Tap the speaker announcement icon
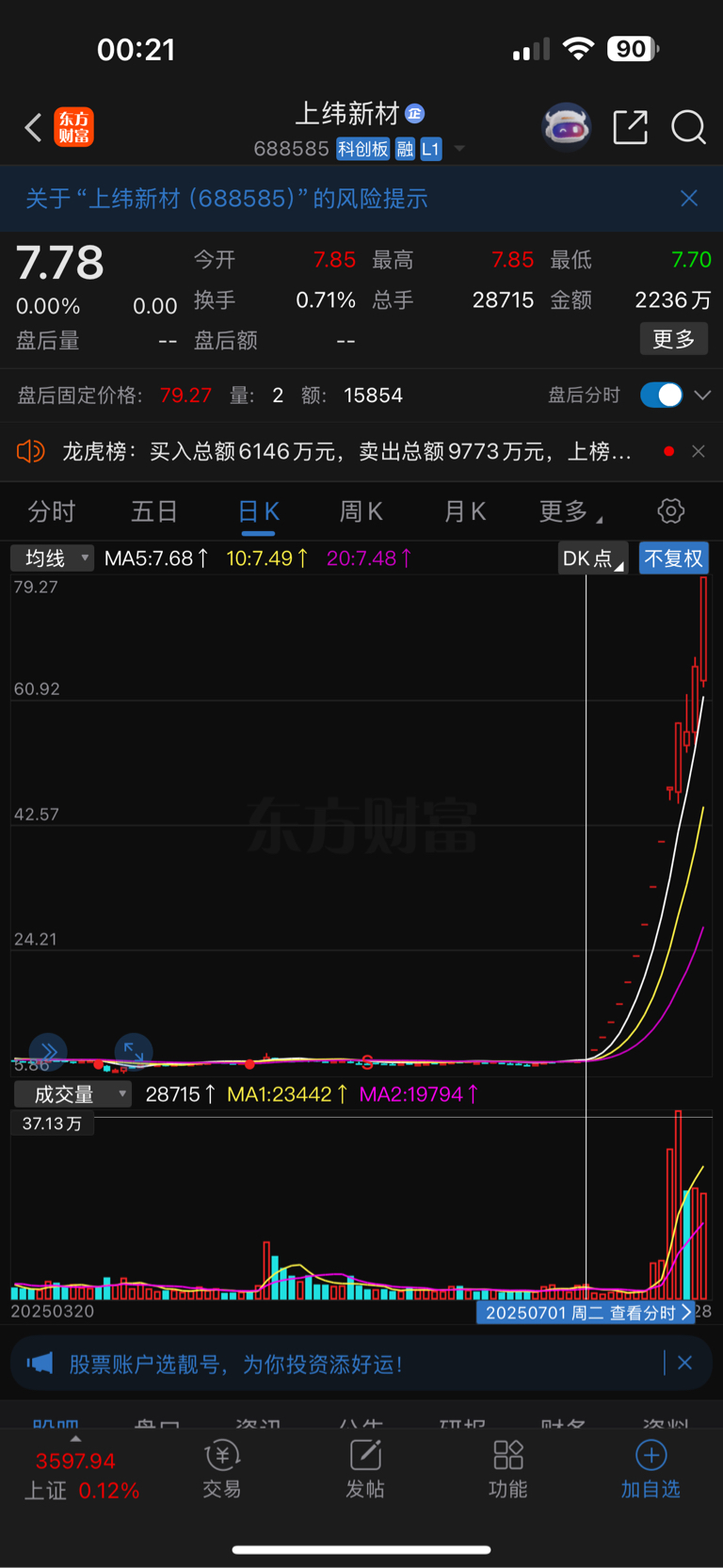Screen dimensions: 723x1568 tap(30, 452)
